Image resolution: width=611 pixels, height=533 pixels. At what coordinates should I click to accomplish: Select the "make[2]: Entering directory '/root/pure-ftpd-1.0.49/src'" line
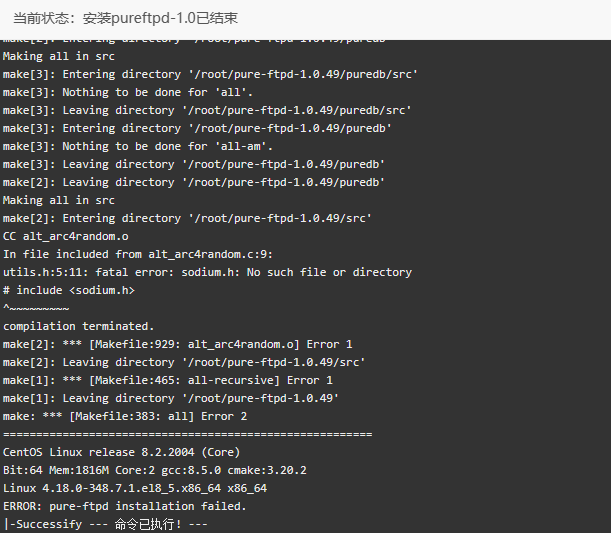tap(187, 218)
